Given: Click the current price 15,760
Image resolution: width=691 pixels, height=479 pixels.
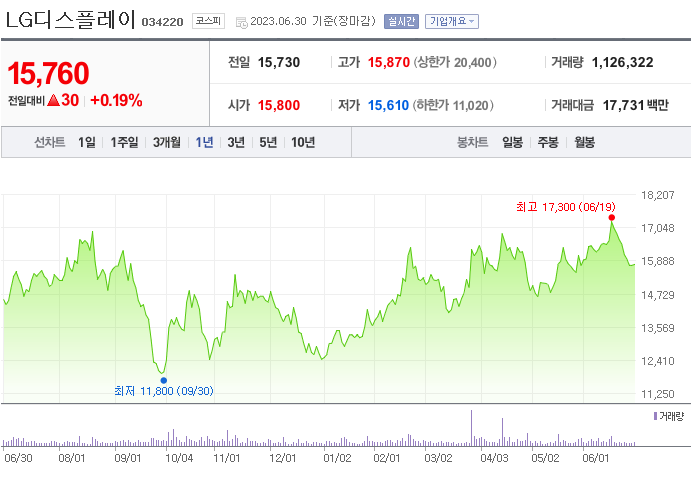Looking at the screenshot, I should click(48, 73).
